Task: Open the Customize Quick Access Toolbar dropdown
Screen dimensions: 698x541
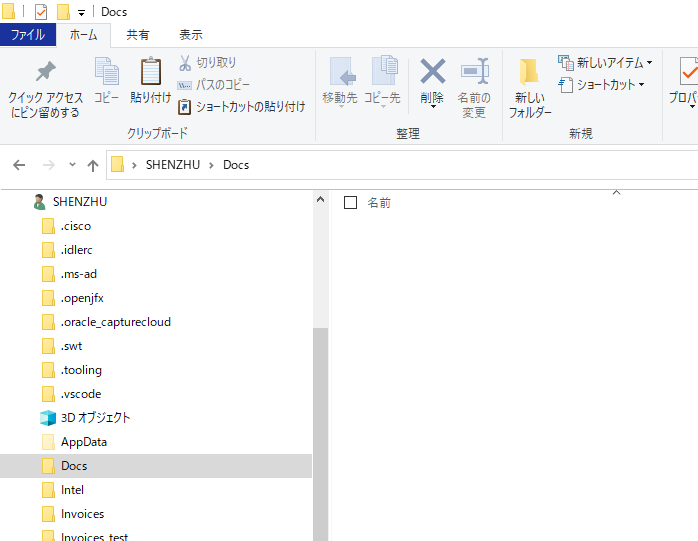Action: (x=81, y=13)
